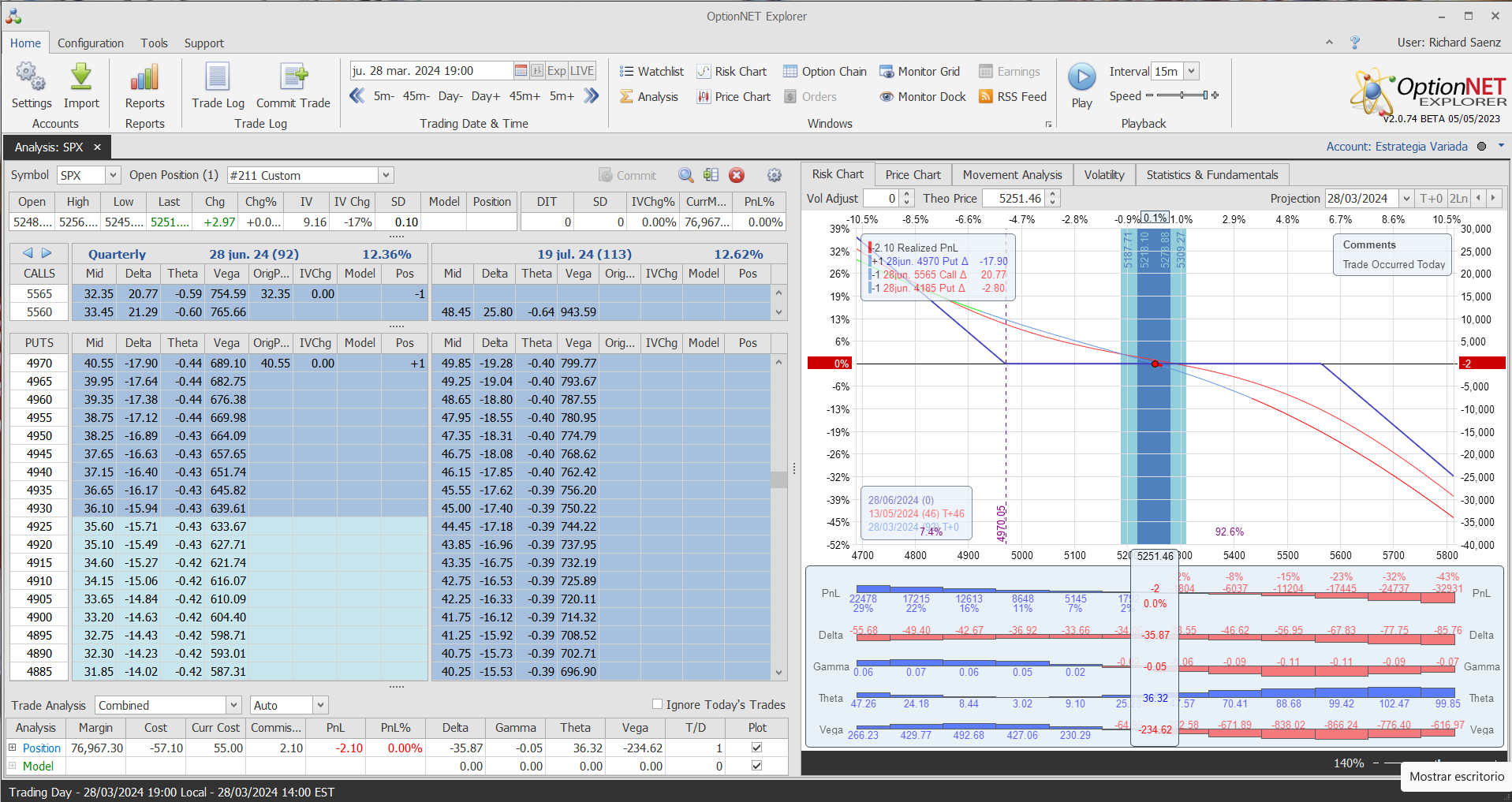Open the Configuration menu tab
1512x802 pixels.
point(91,43)
